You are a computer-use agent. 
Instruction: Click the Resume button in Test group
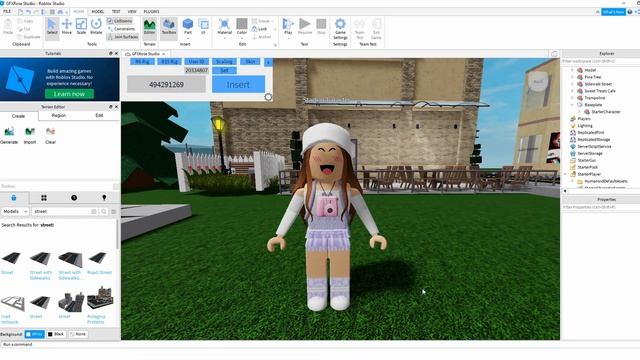click(x=305, y=27)
